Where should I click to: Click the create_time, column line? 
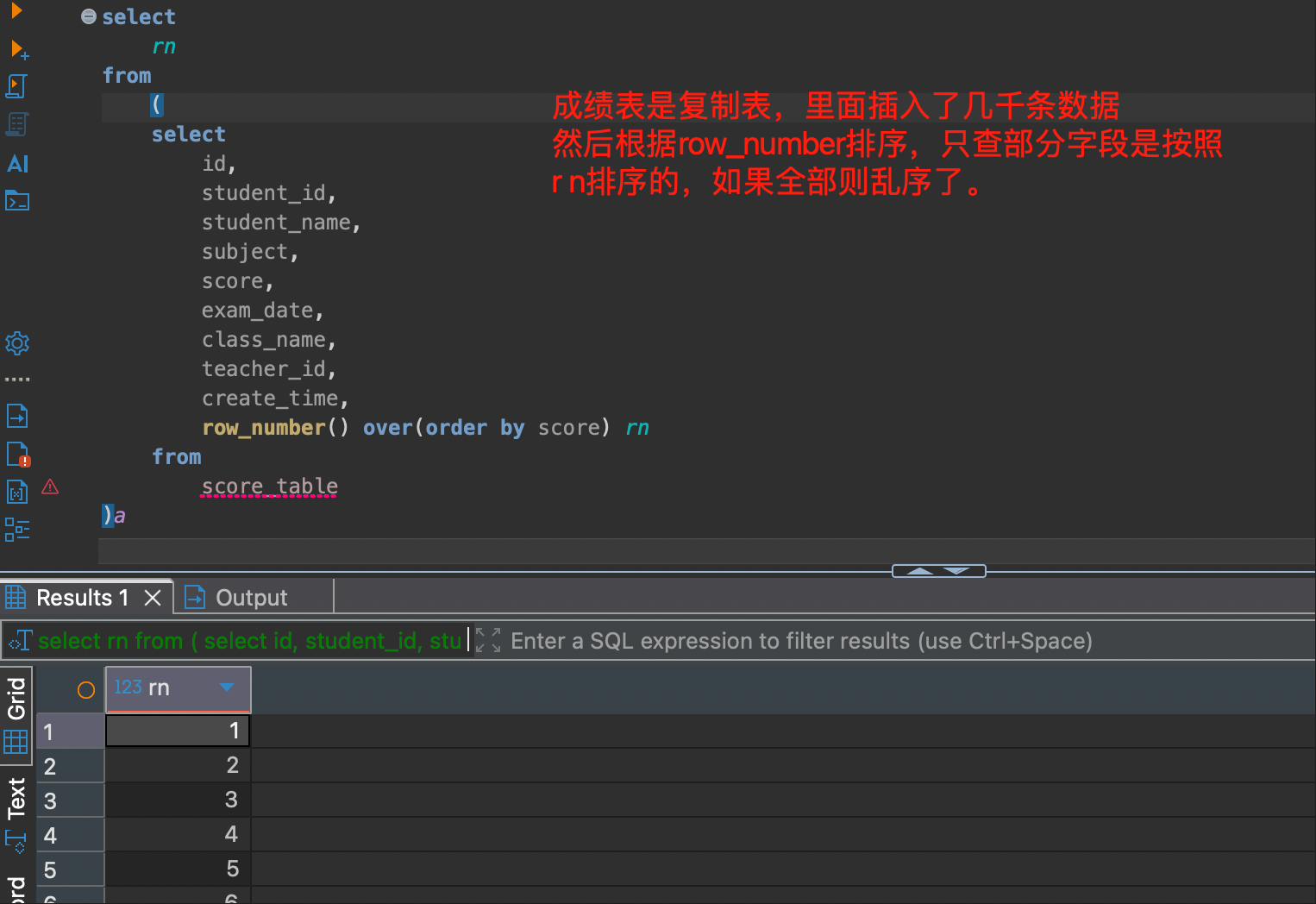tap(275, 399)
